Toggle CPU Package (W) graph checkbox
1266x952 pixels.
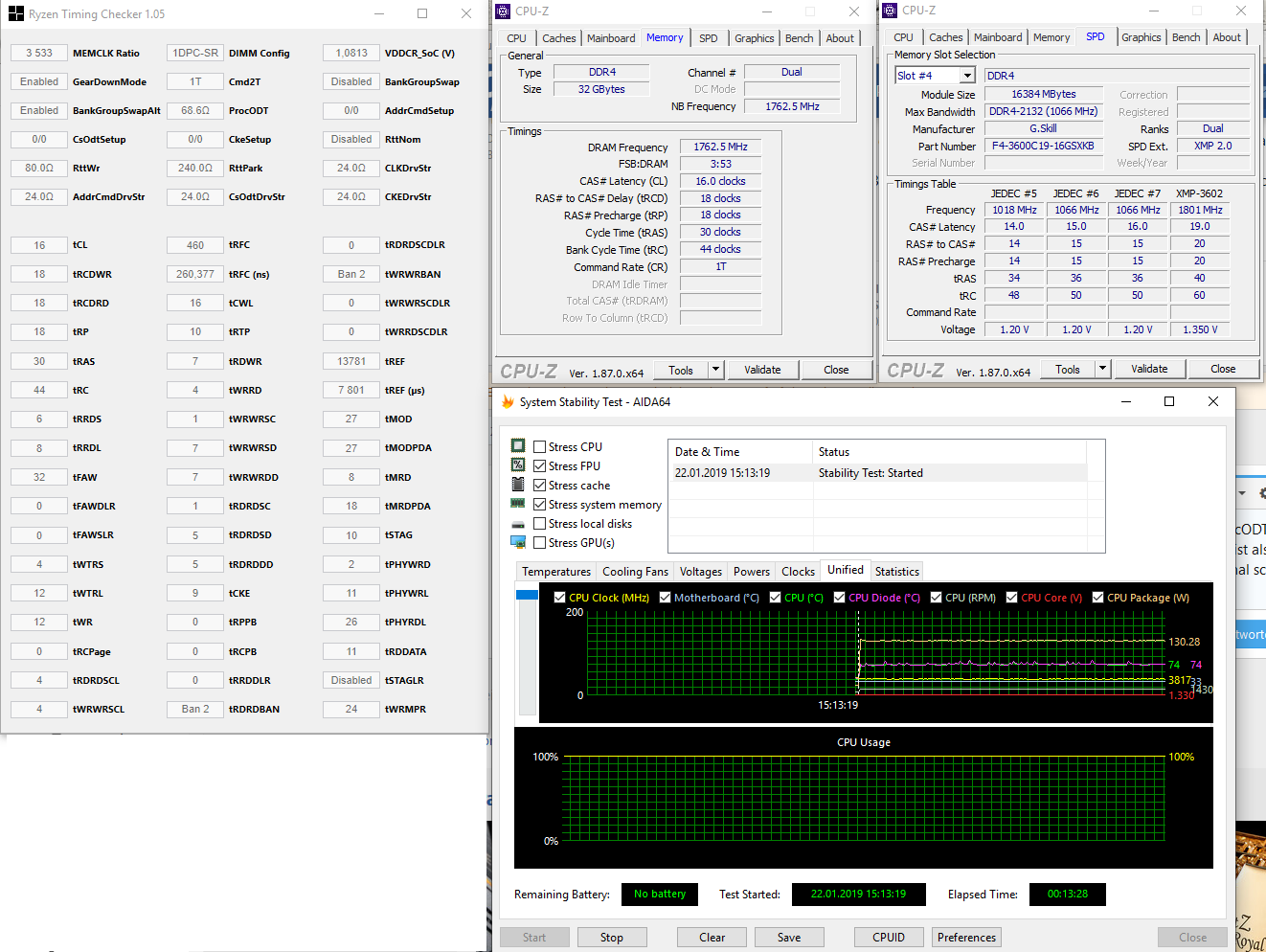point(1097,598)
